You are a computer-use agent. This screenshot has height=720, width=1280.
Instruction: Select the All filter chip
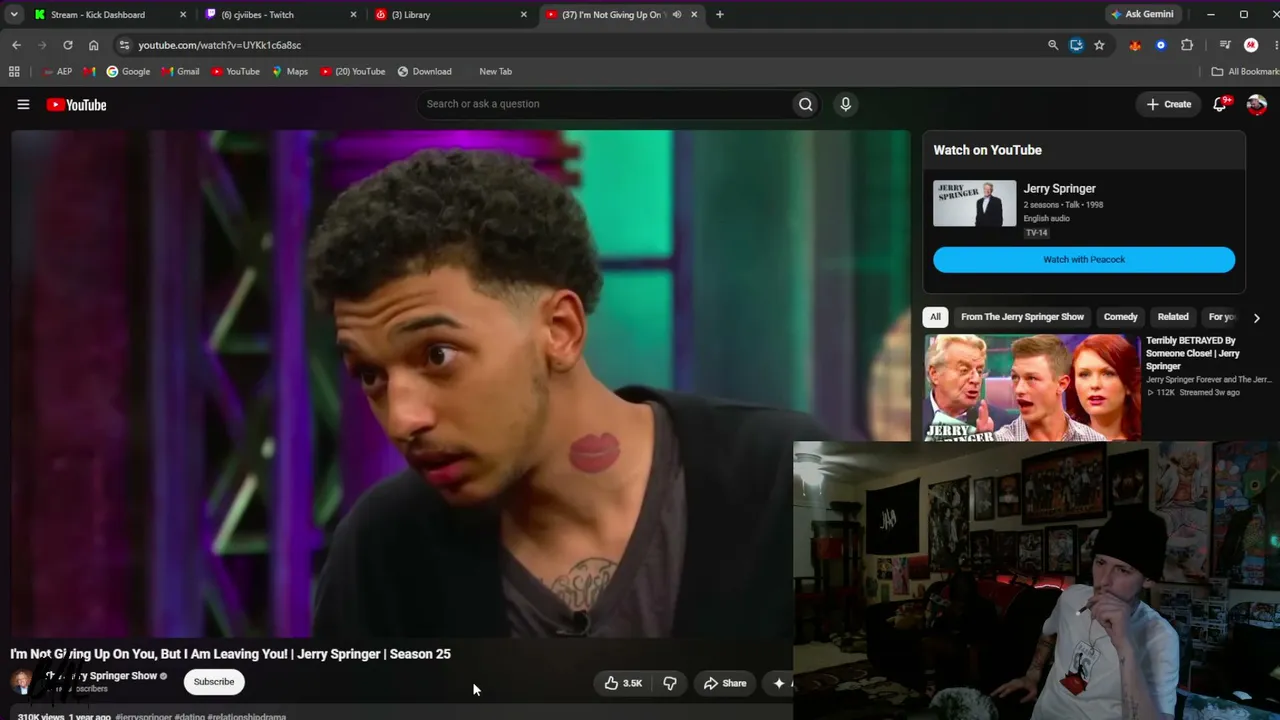(935, 317)
